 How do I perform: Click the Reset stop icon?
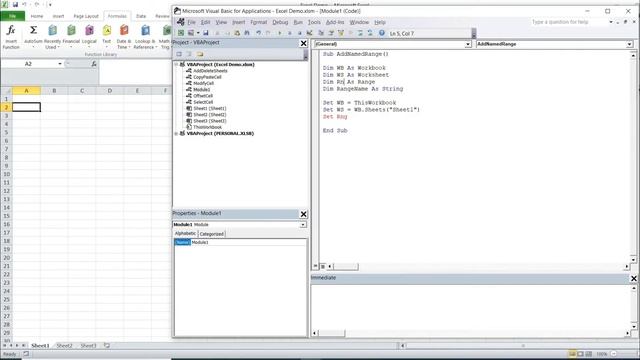tap(300, 33)
